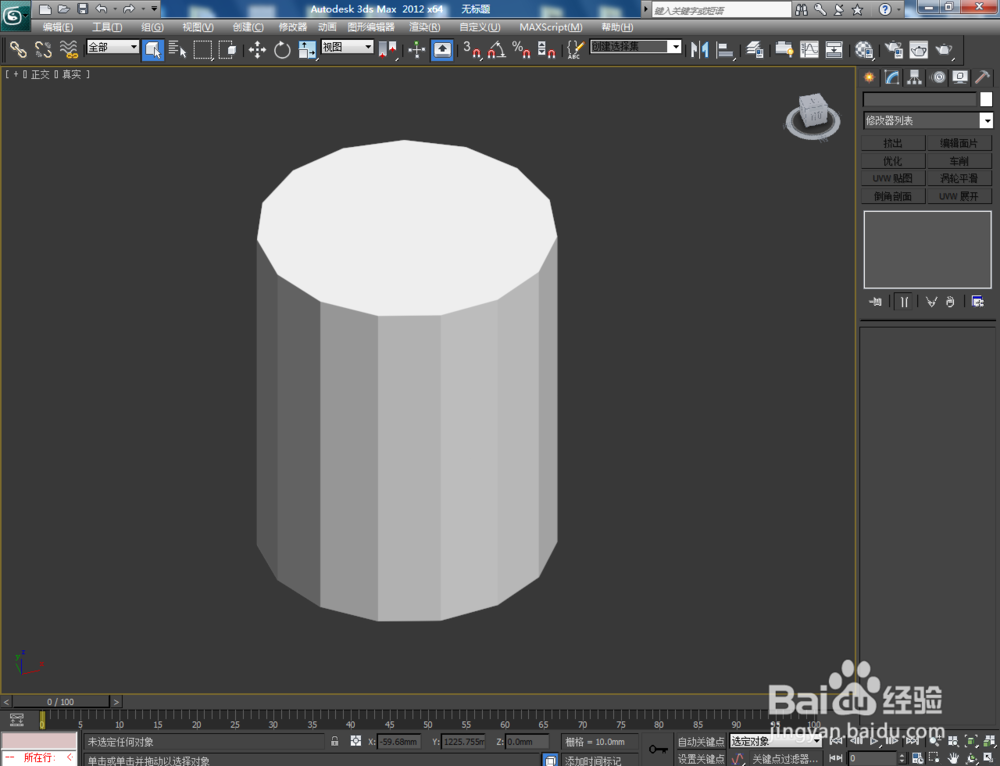Open the Rendered Frame Window icon
Viewport: 1000px width, 766px height.
click(x=918, y=50)
